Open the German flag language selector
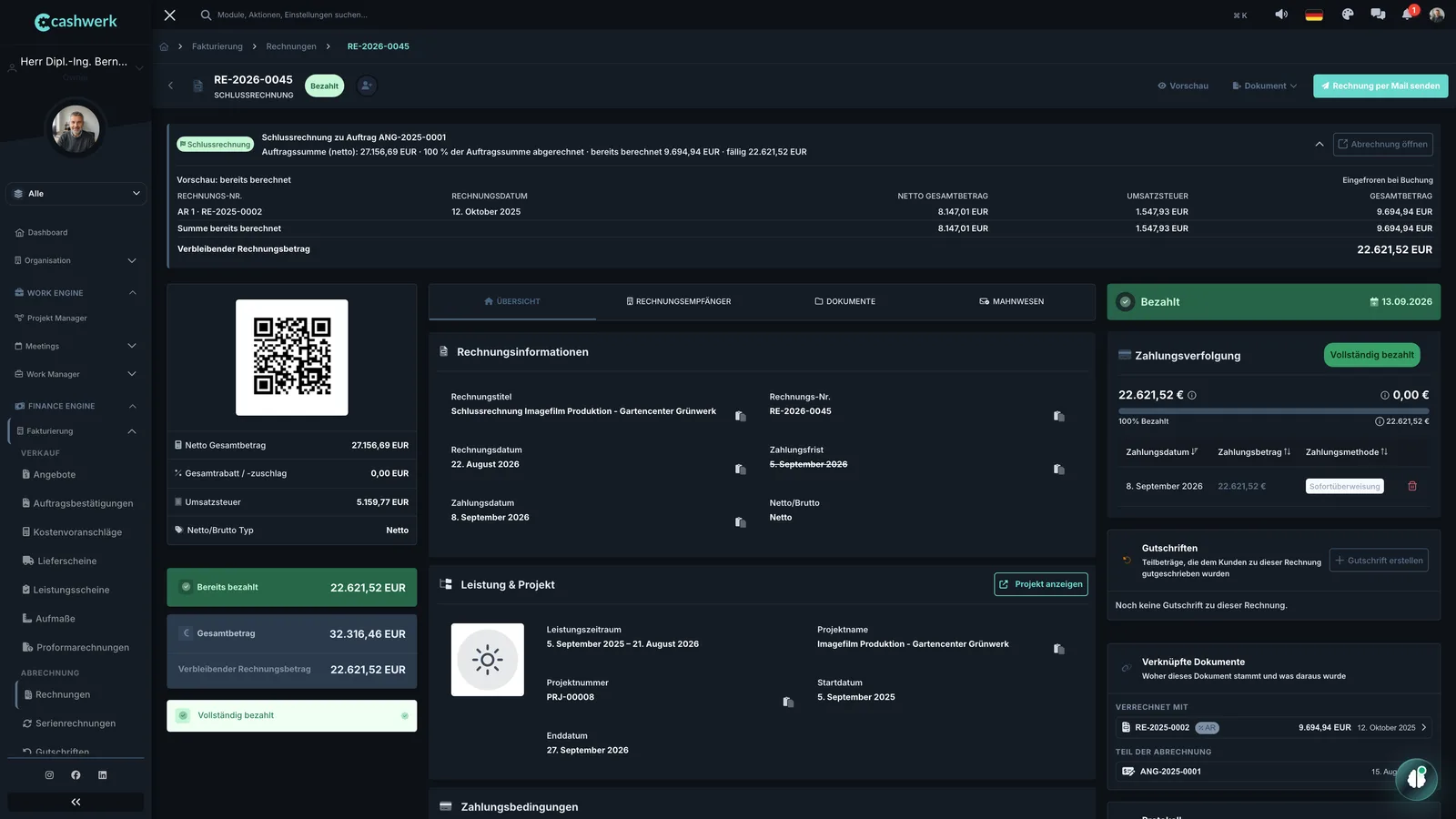 click(1314, 15)
